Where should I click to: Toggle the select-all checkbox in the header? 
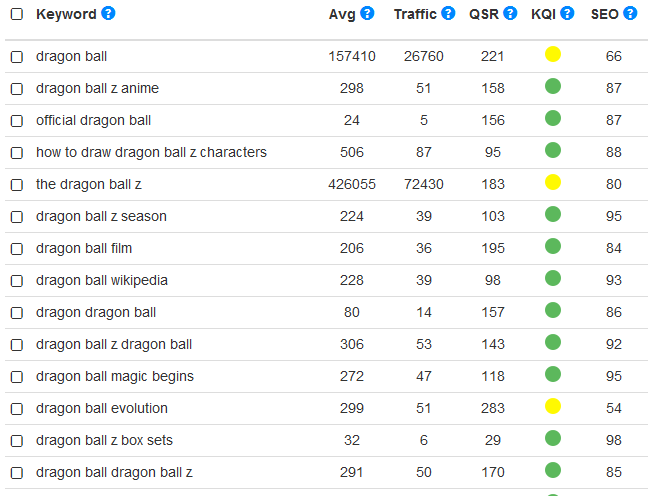(17, 14)
